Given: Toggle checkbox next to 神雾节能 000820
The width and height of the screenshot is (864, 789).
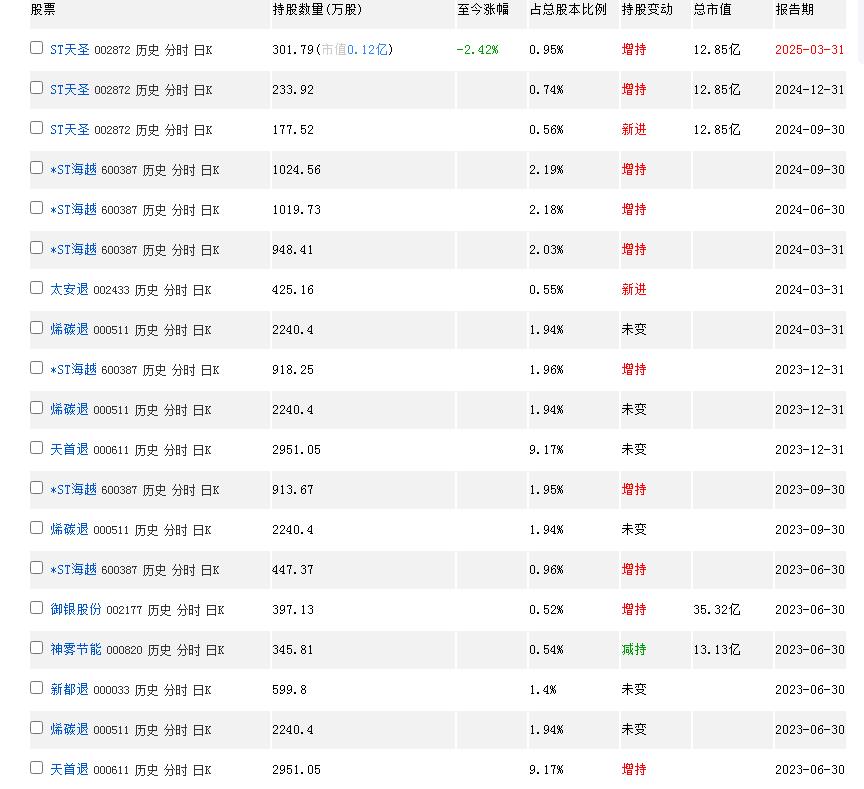Looking at the screenshot, I should click(x=36, y=648).
